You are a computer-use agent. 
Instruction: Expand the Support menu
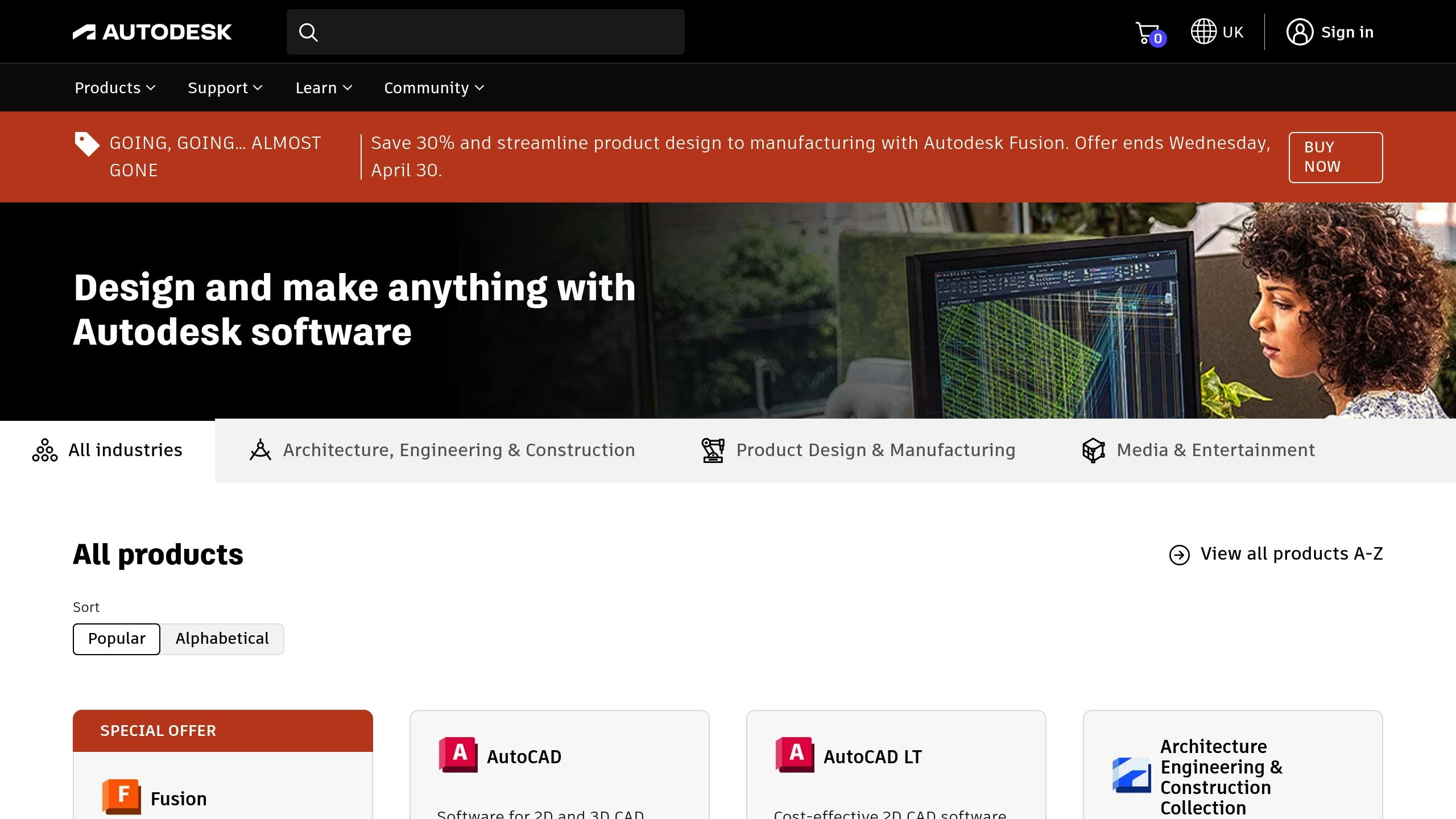[225, 88]
